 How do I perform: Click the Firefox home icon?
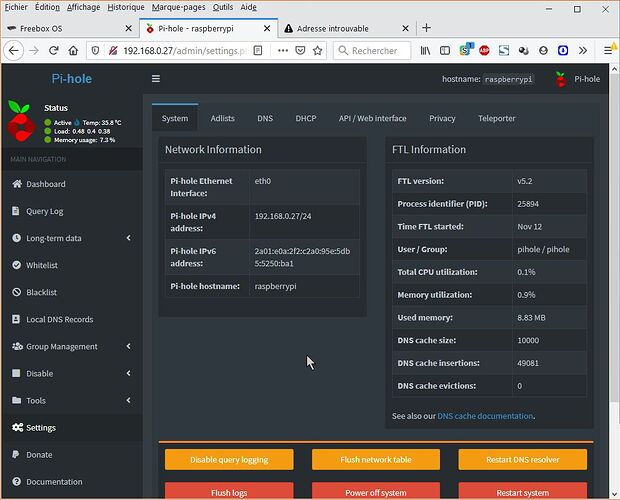[x=73, y=51]
